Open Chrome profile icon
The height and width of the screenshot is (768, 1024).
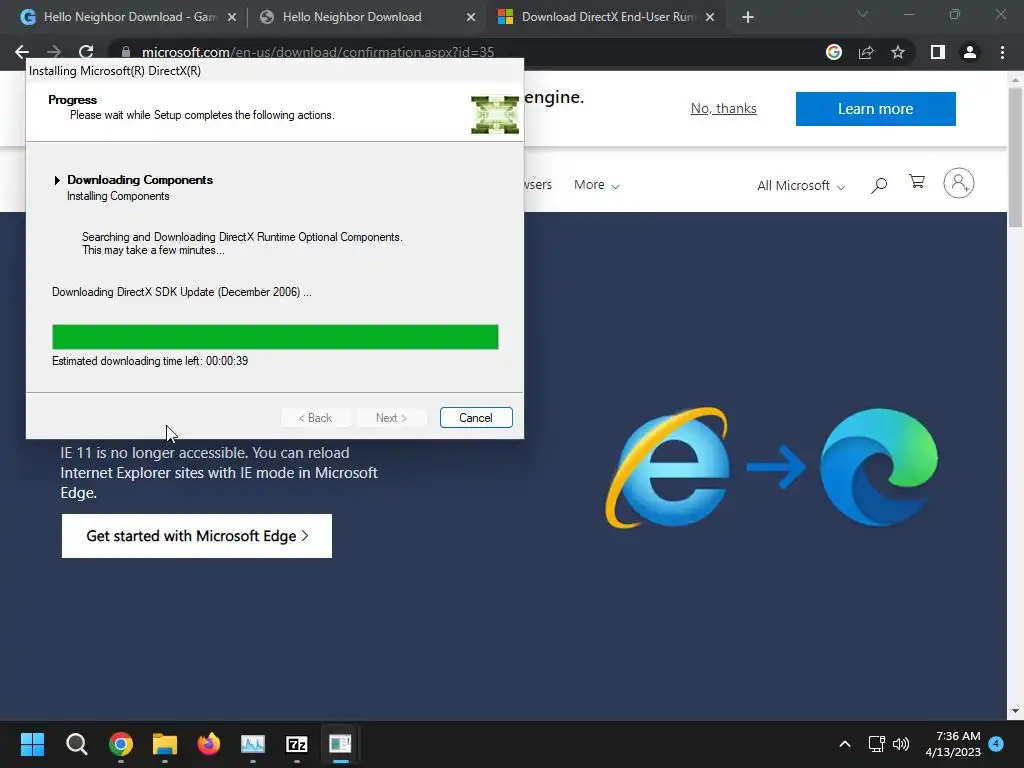(x=970, y=52)
